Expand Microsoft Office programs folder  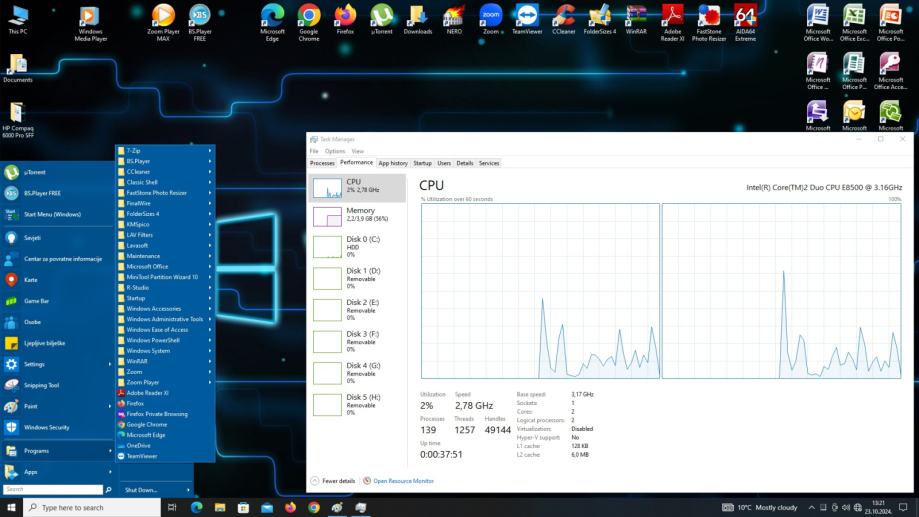(165, 267)
